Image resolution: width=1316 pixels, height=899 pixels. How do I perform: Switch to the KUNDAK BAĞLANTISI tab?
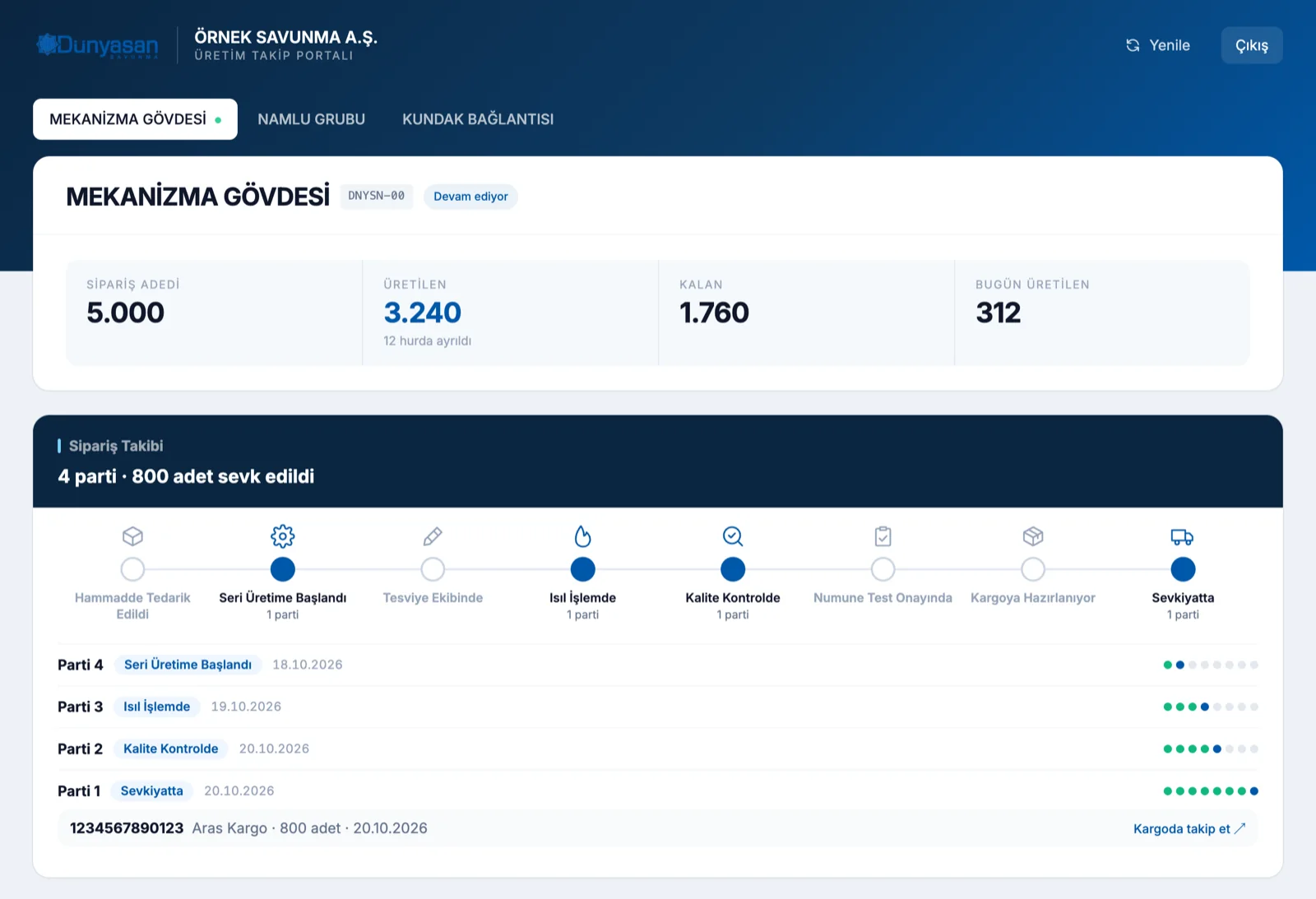(x=478, y=119)
